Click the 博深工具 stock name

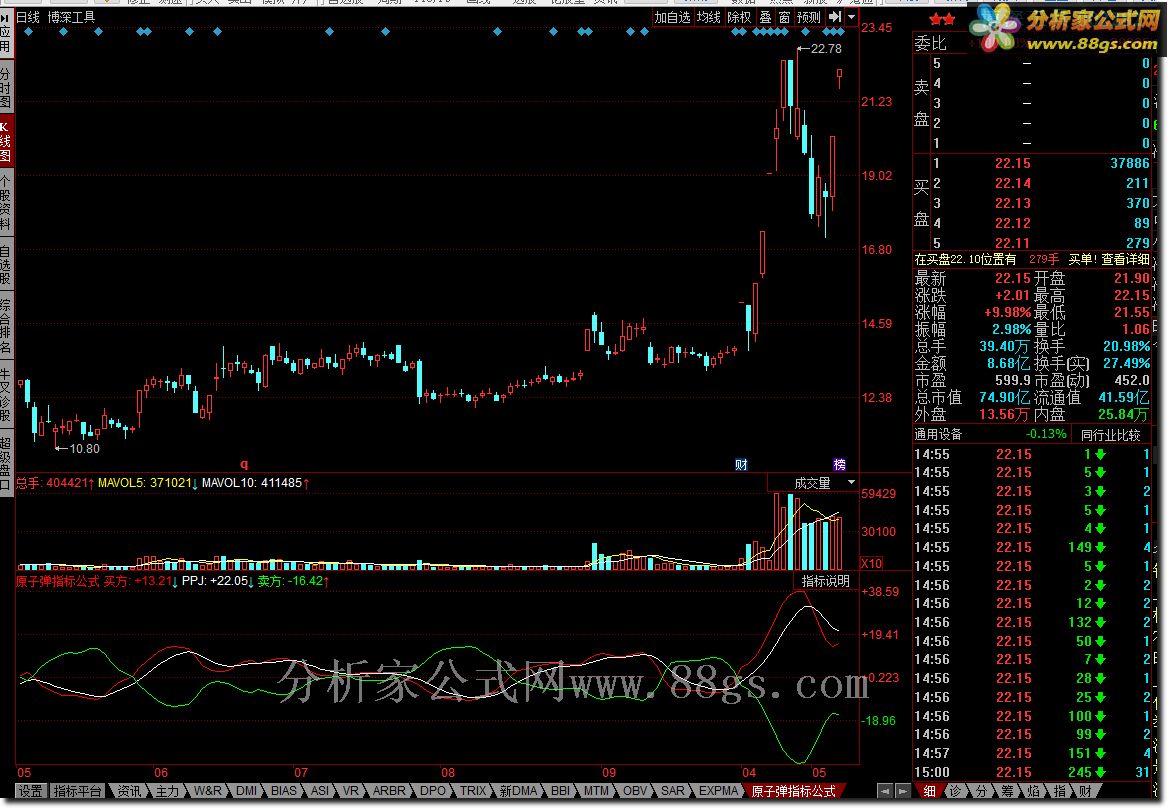pyautogui.click(x=71, y=17)
